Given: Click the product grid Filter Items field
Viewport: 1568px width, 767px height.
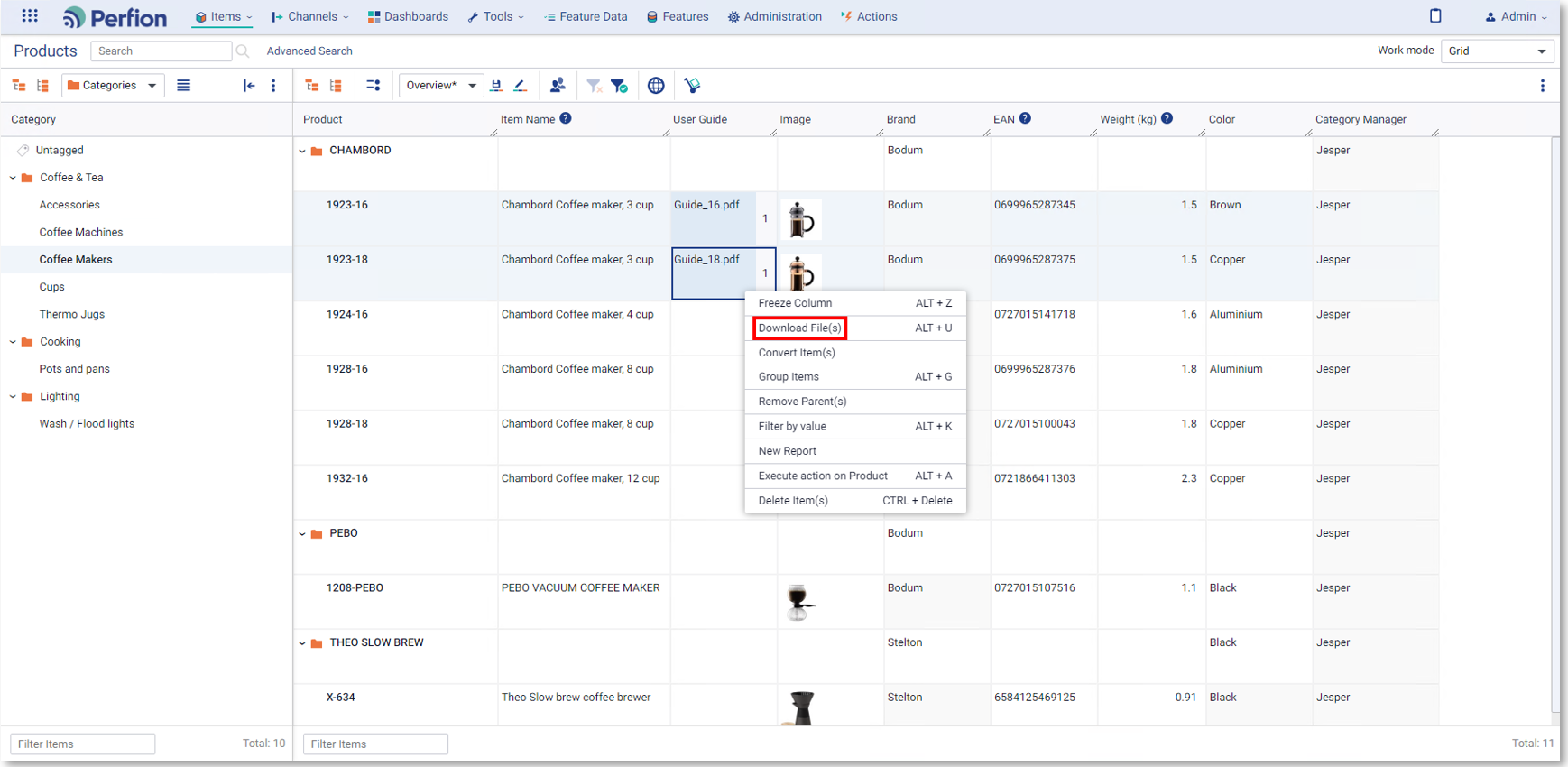Looking at the screenshot, I should pyautogui.click(x=376, y=744).
